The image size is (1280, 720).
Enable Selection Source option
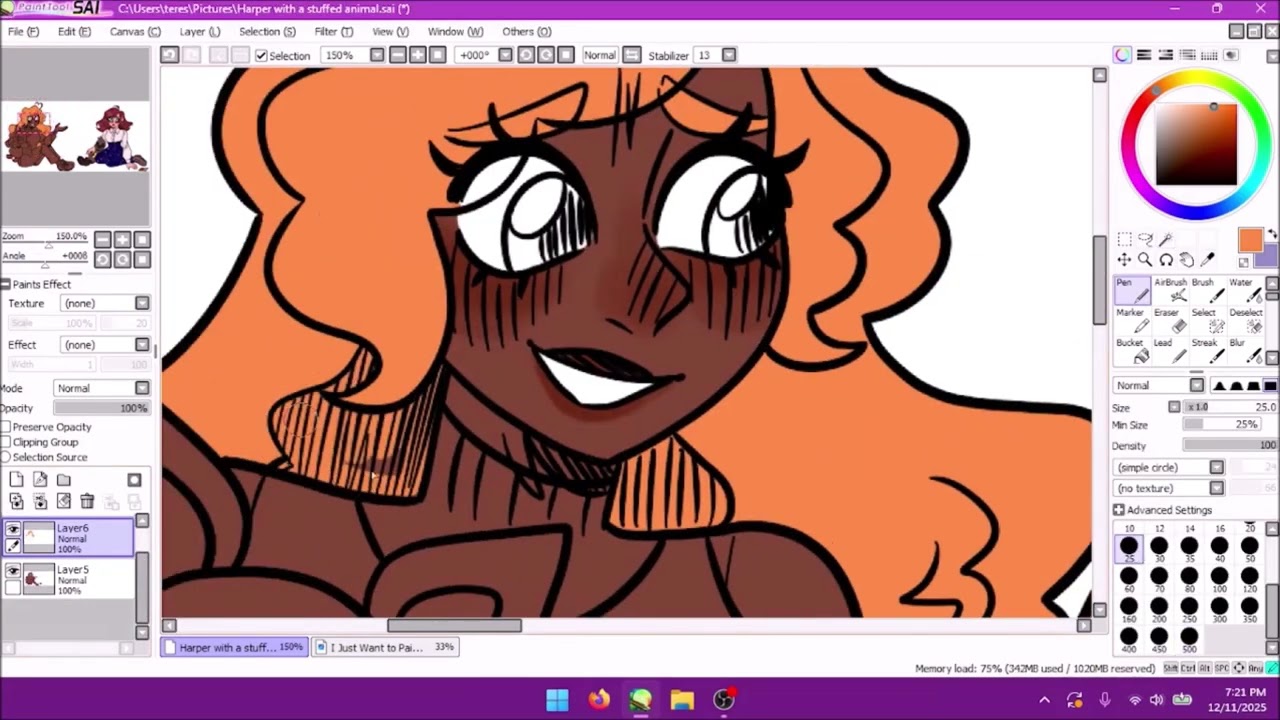point(6,457)
